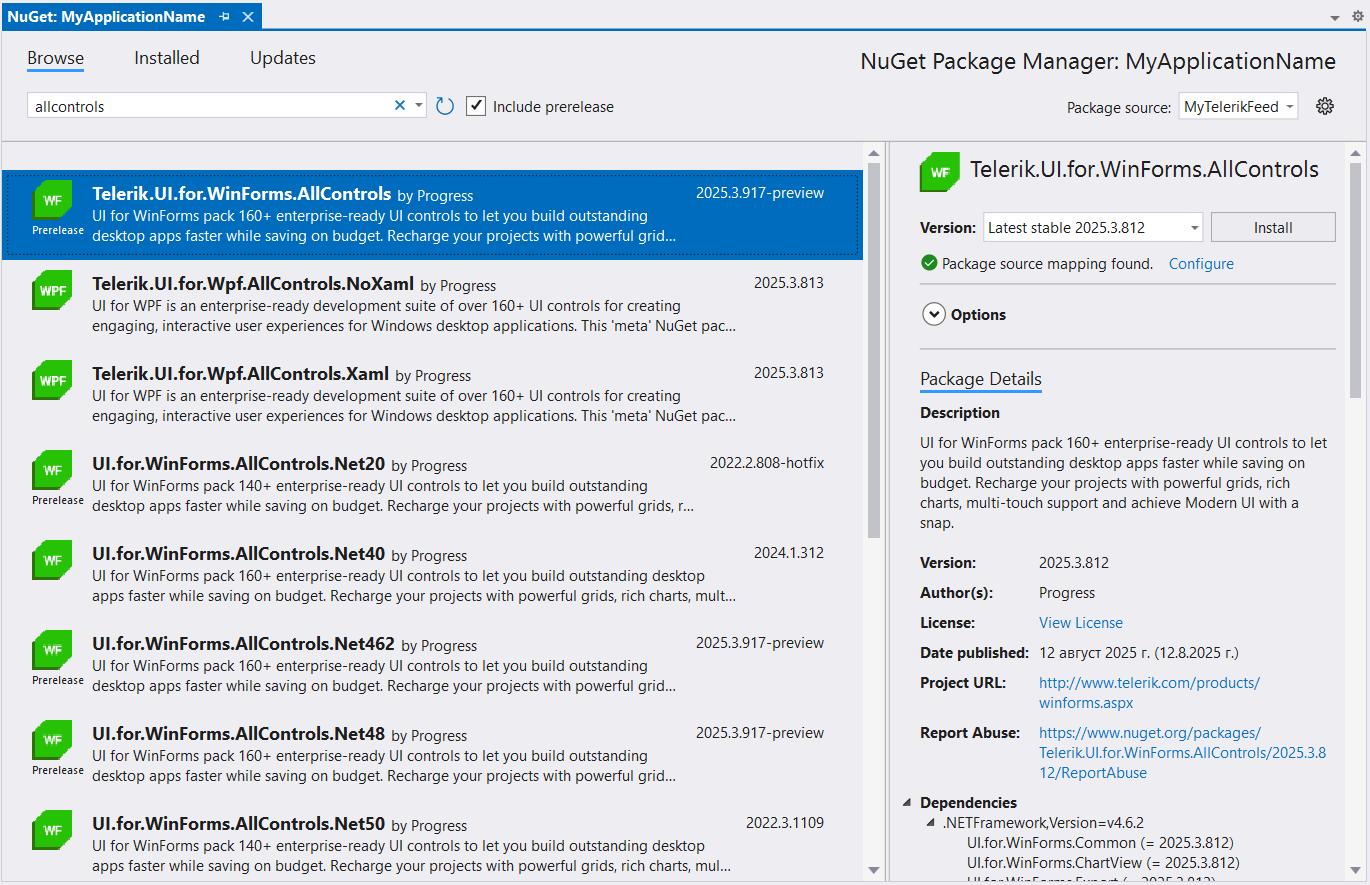Screen dimensions: 1370x885
Task: Click the package list scroll up arrow
Action: (x=873, y=153)
